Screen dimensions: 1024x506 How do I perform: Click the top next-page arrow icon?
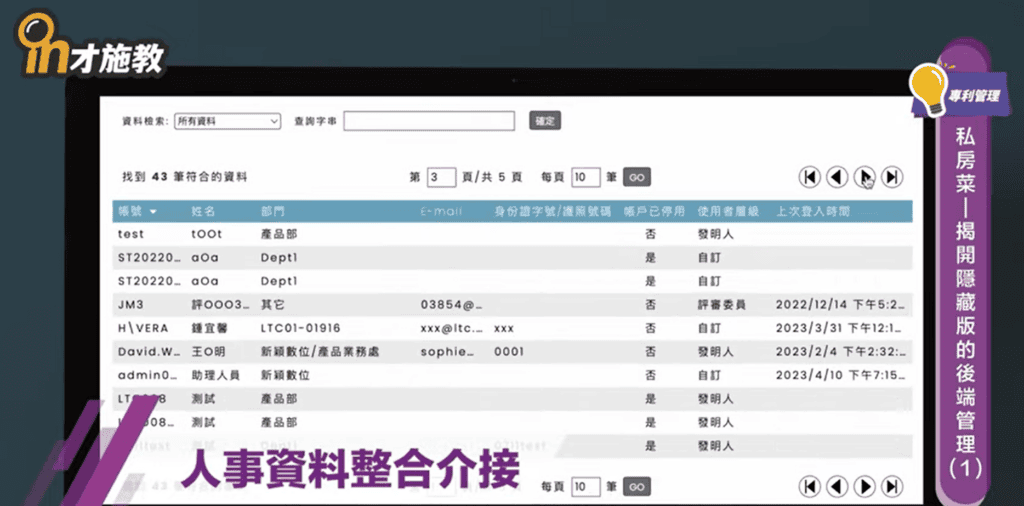865,177
